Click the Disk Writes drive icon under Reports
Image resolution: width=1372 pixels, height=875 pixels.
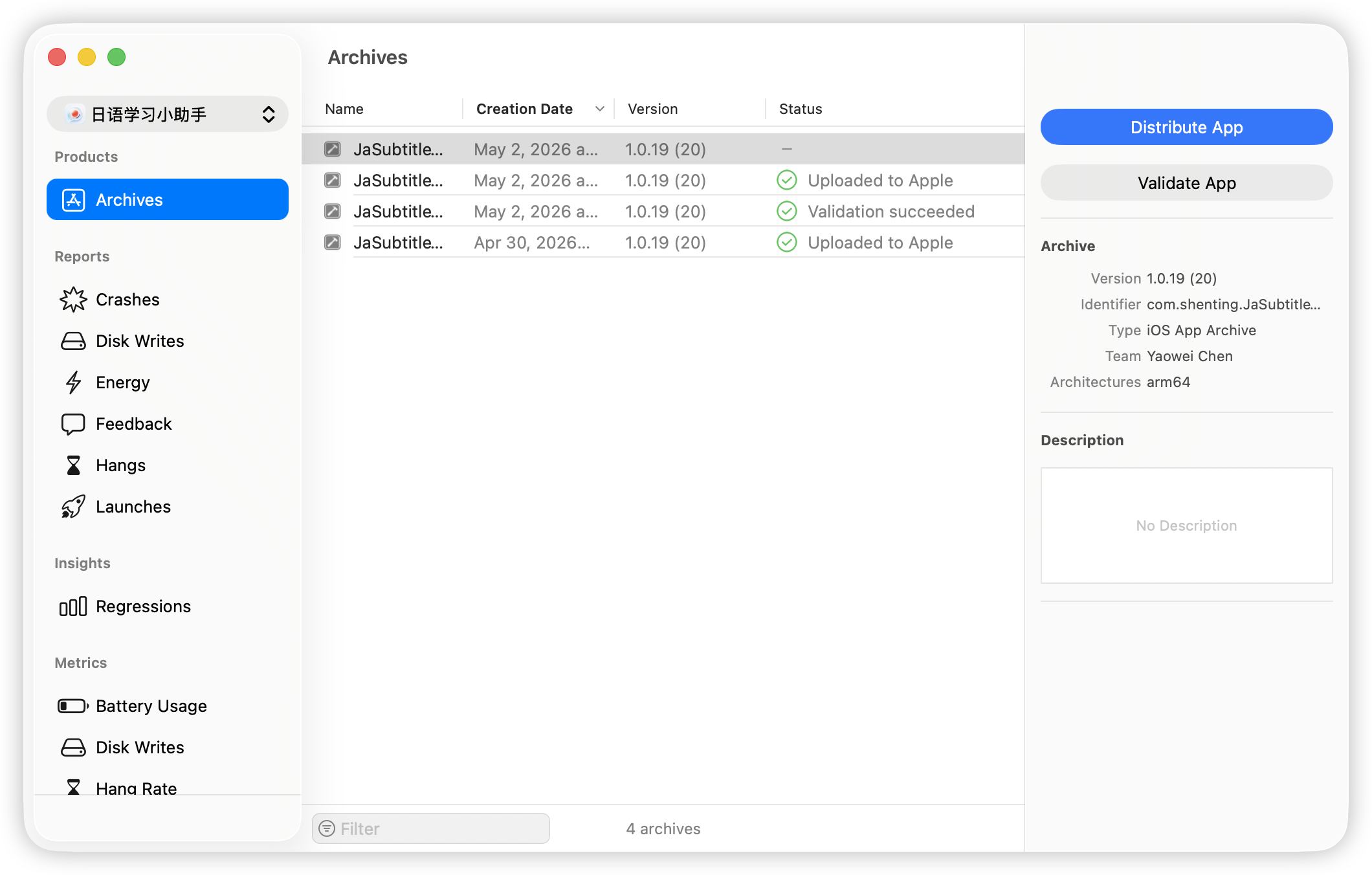[73, 341]
